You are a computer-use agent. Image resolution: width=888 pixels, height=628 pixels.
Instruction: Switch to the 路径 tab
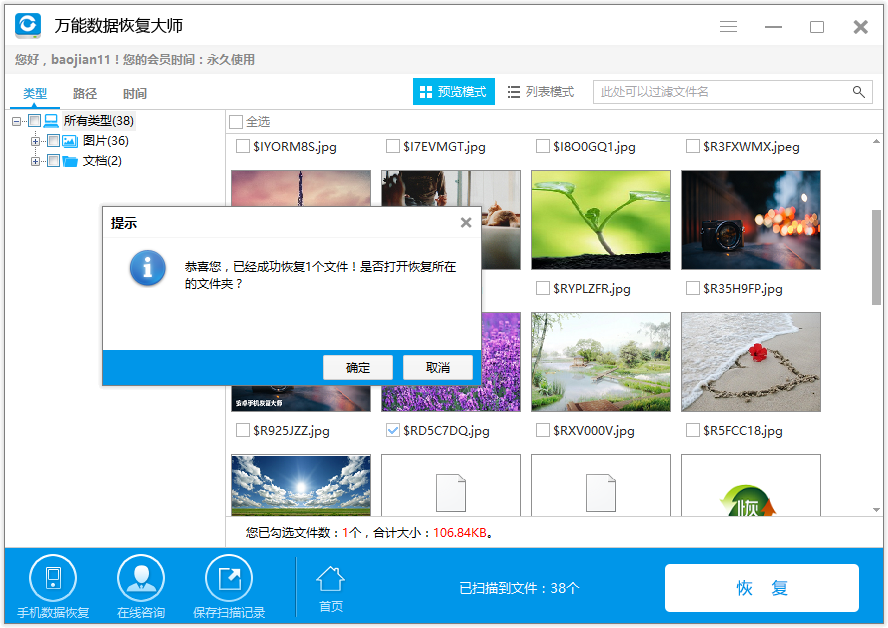click(x=84, y=92)
